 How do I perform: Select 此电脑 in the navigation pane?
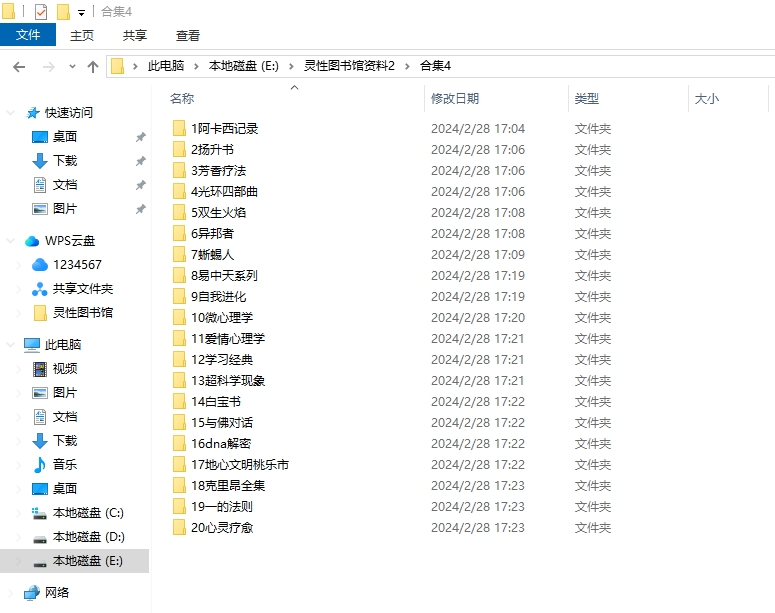tap(63, 345)
